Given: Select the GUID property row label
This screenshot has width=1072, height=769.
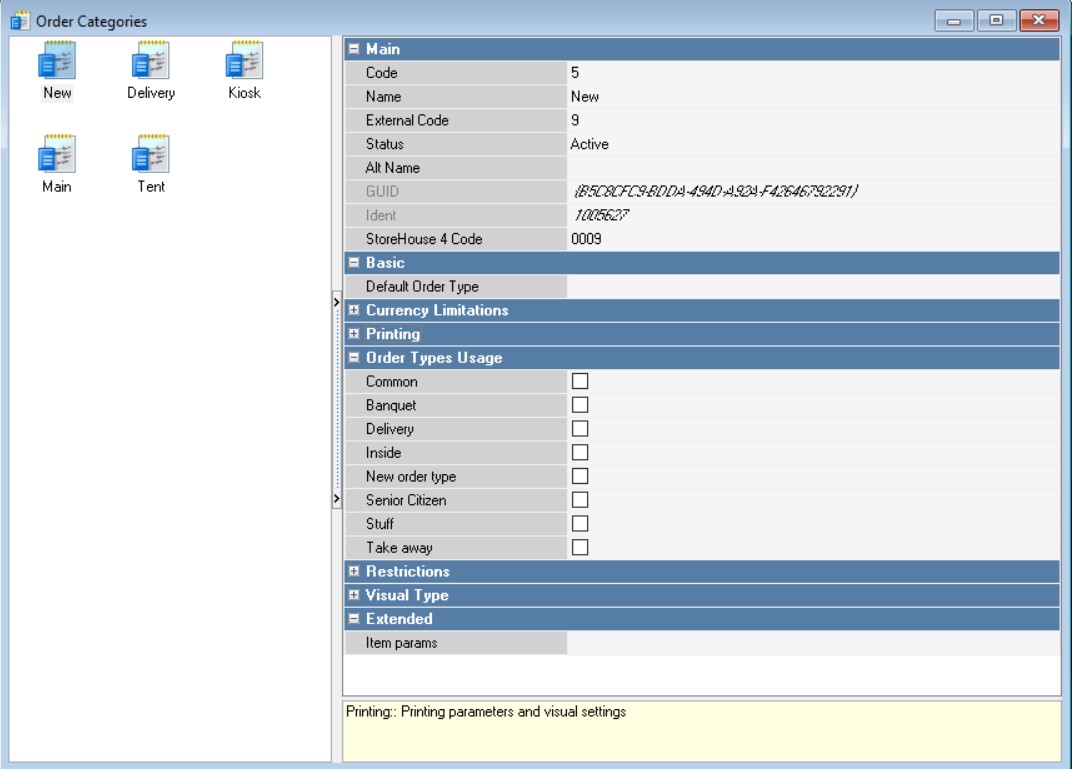Looking at the screenshot, I should 382,191.
